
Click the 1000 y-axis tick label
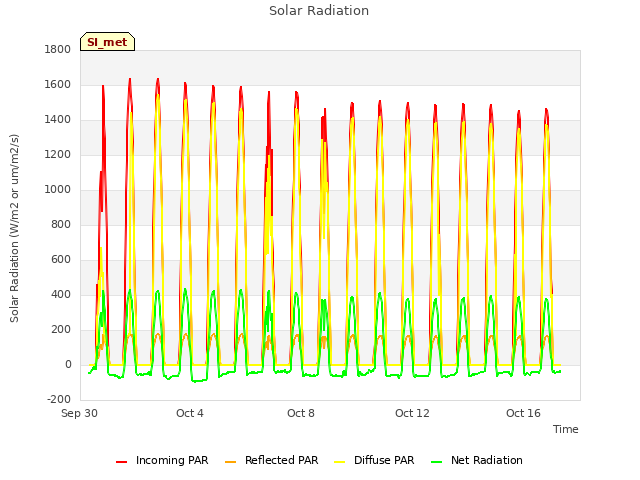[x=58, y=189]
